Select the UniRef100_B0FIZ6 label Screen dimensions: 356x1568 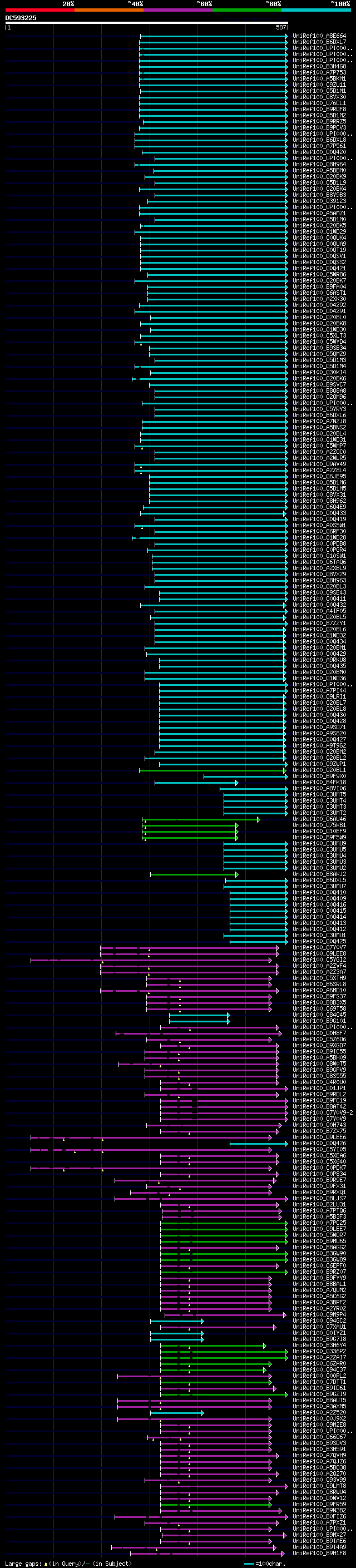319,1517
